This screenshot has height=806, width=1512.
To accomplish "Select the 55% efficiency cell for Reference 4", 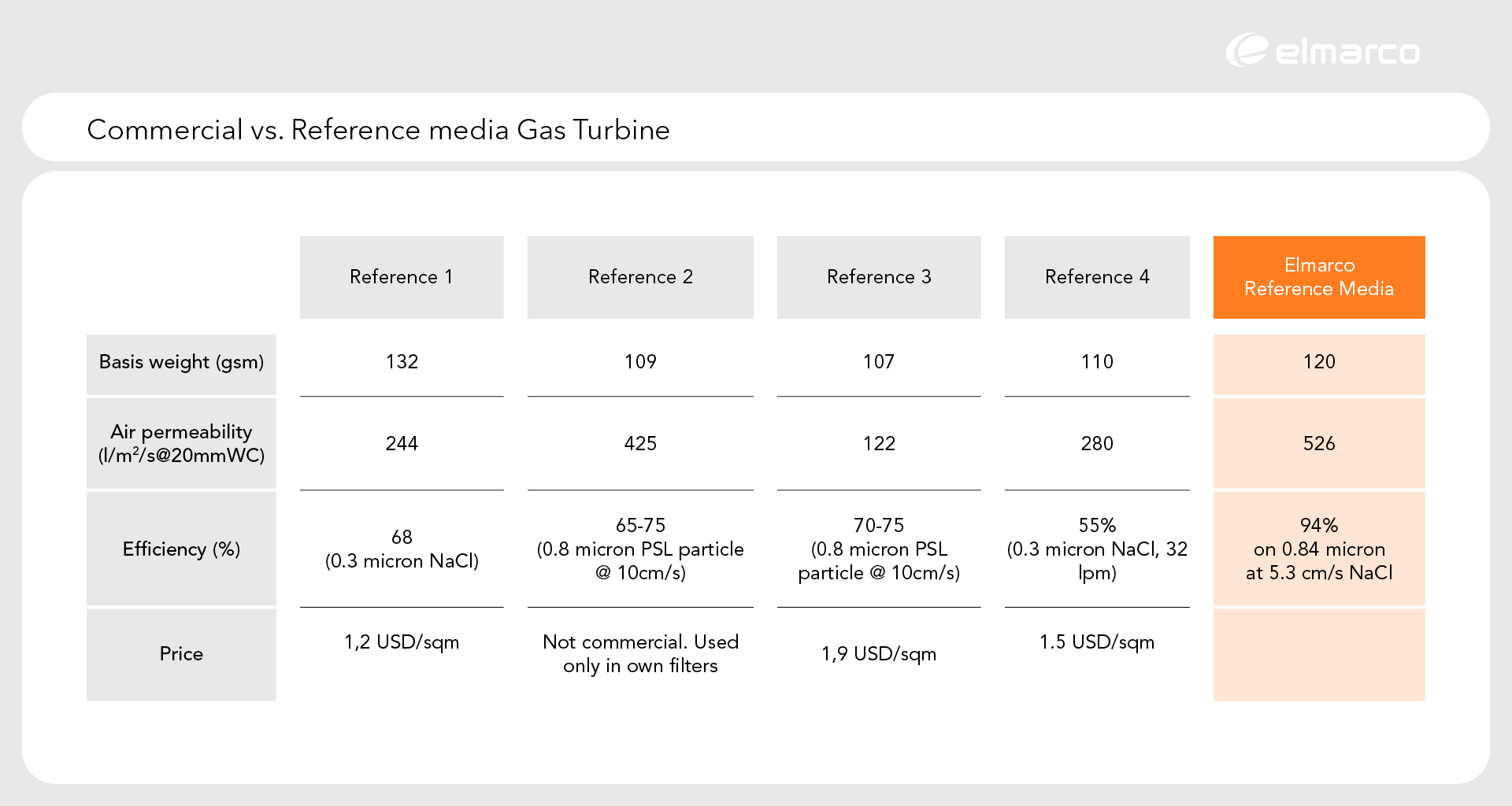I will point(1097,549).
